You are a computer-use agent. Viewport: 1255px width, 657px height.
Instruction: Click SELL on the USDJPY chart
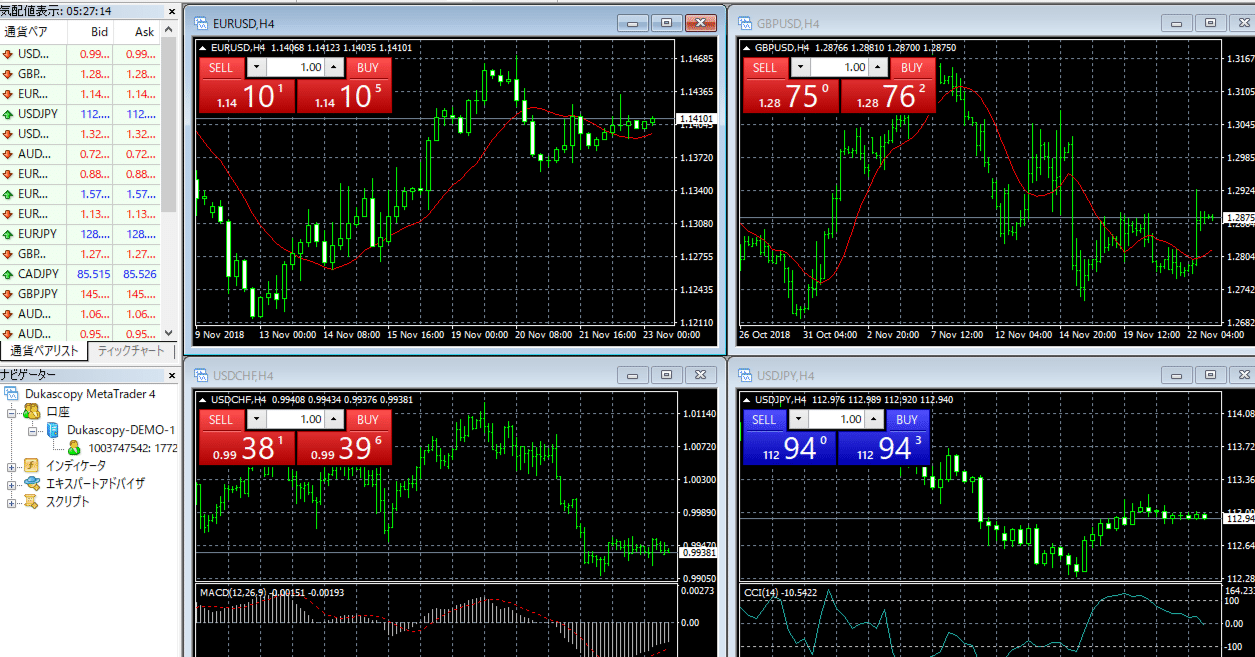click(x=764, y=420)
